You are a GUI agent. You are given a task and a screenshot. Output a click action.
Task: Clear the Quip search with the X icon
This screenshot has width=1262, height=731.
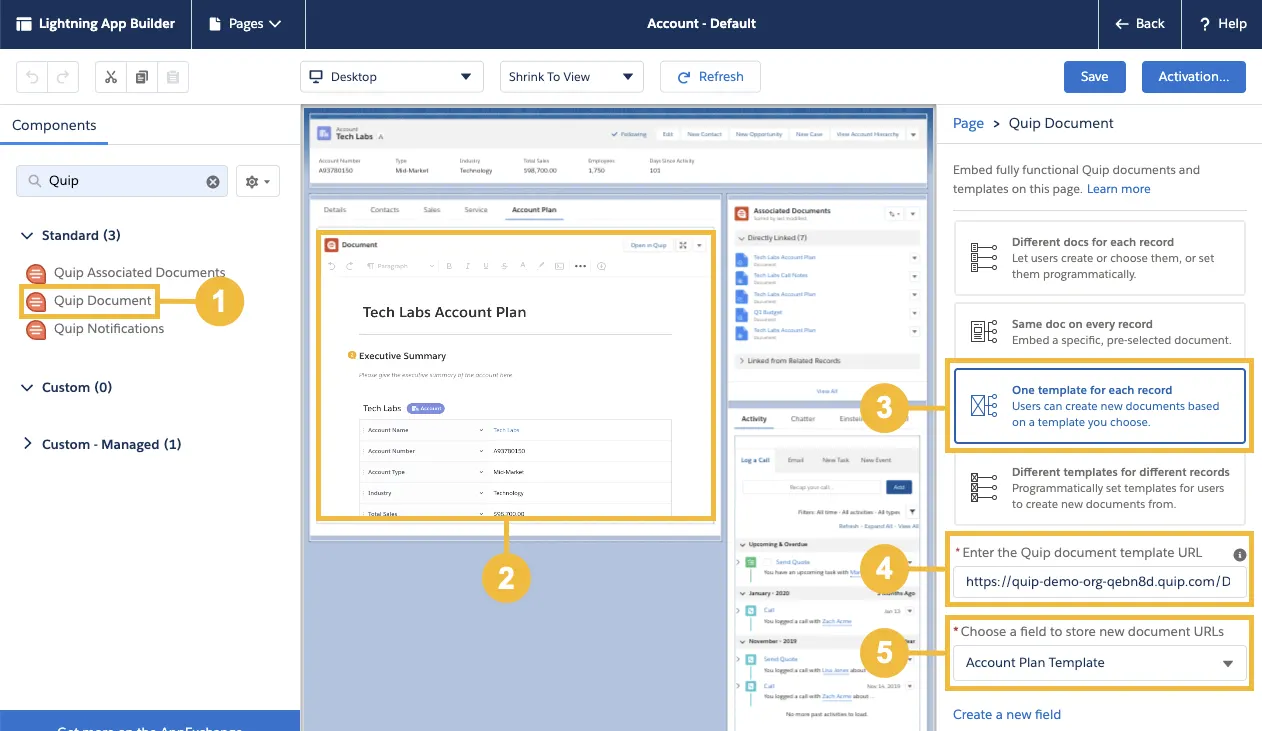coord(213,181)
